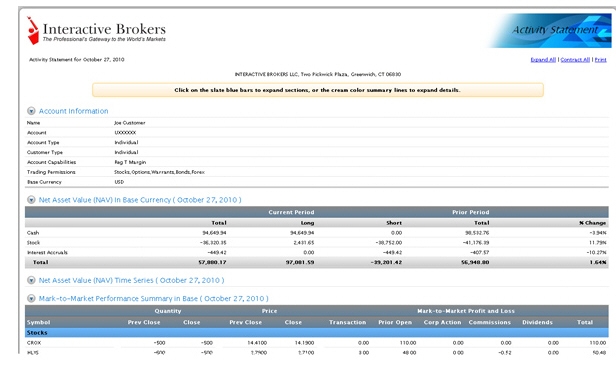
Task: Click the Commissions column header
Action: (x=490, y=322)
